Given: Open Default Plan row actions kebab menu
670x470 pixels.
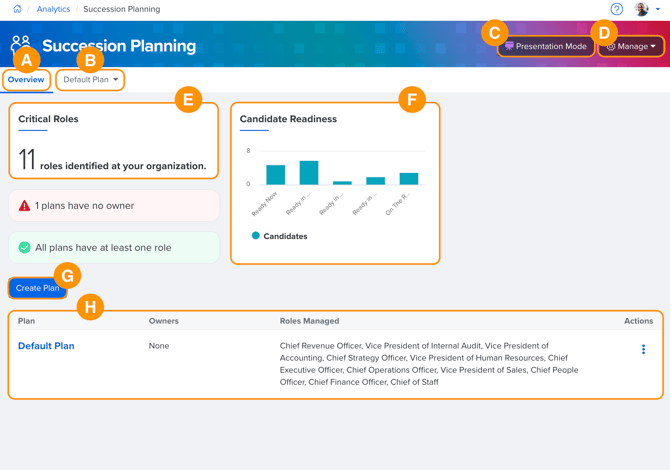Looking at the screenshot, I should coord(643,350).
